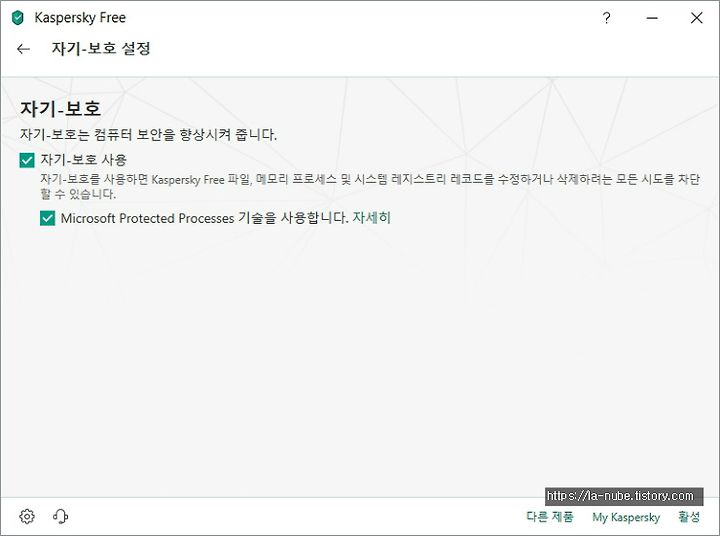
Task: Toggle Microsoft Protected Processes checkbox
Action: (47, 218)
